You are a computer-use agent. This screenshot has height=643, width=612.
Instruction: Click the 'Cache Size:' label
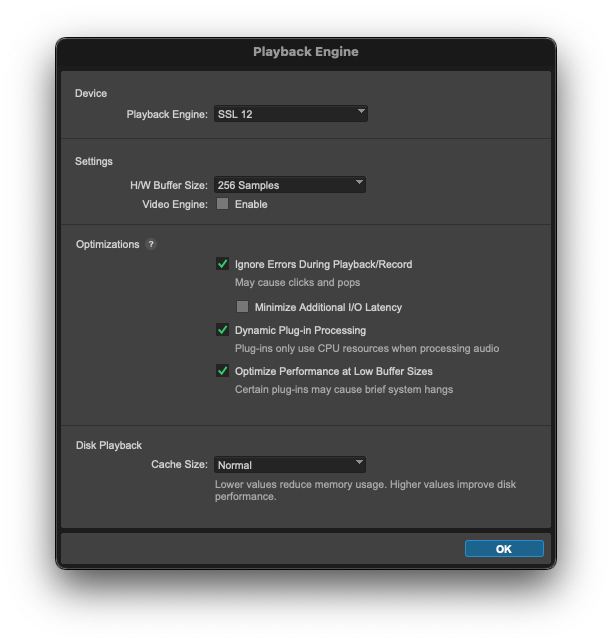179,464
